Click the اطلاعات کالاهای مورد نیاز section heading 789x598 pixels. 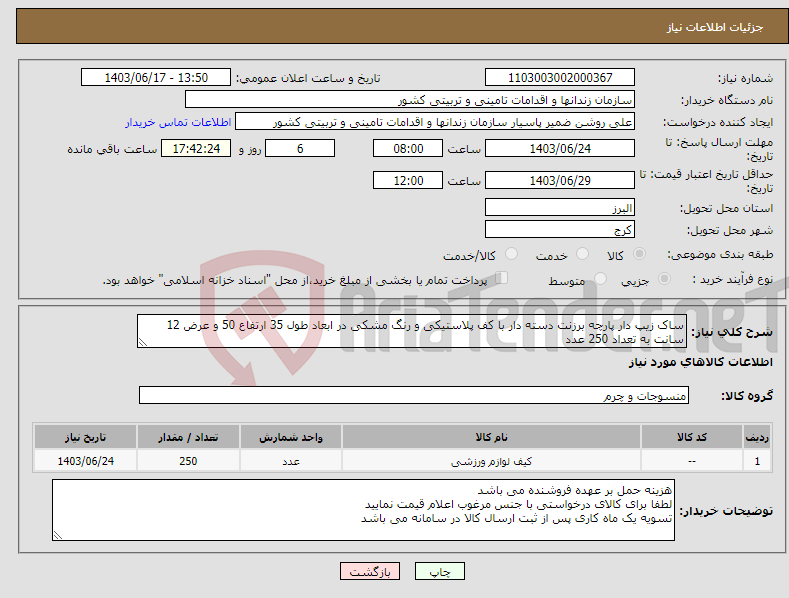pyautogui.click(x=700, y=362)
